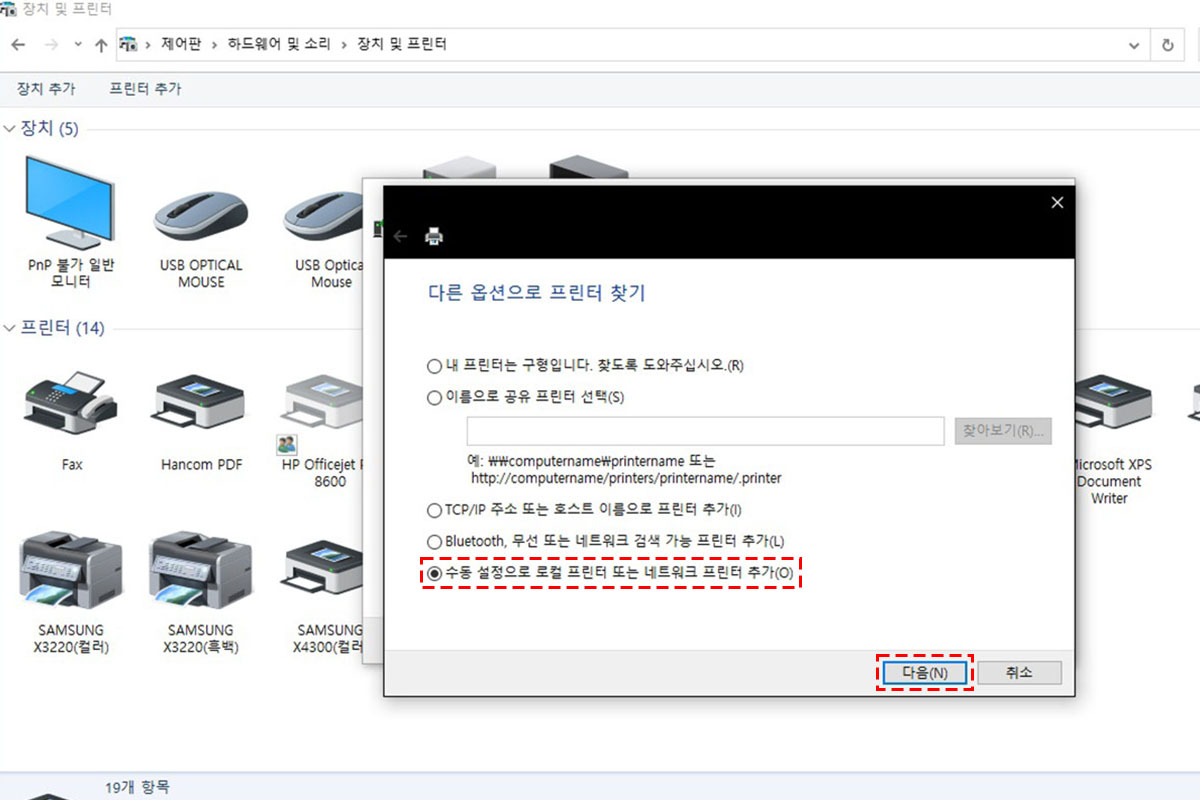Click 장치 및 프린터 breadcrumb item
This screenshot has height=800, width=1200.
(401, 45)
